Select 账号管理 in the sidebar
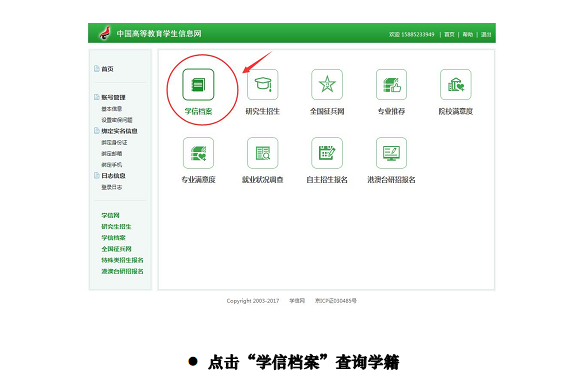 click(x=113, y=97)
